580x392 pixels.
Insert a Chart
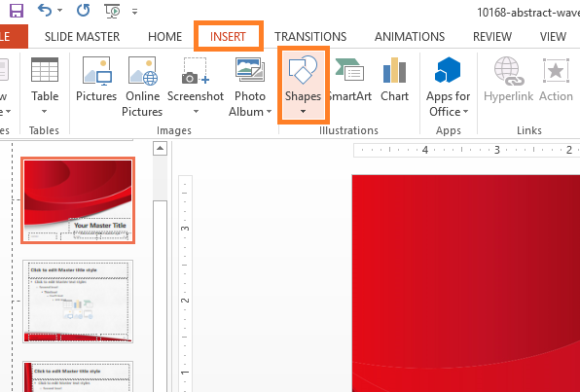click(x=394, y=79)
